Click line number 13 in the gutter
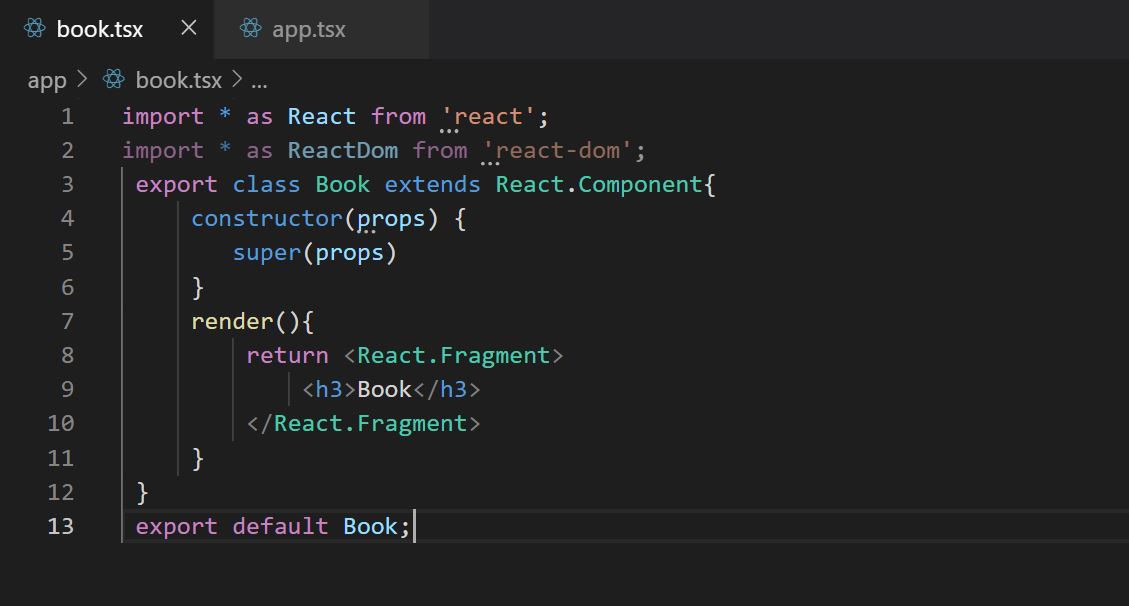The image size is (1129, 606). [61, 525]
